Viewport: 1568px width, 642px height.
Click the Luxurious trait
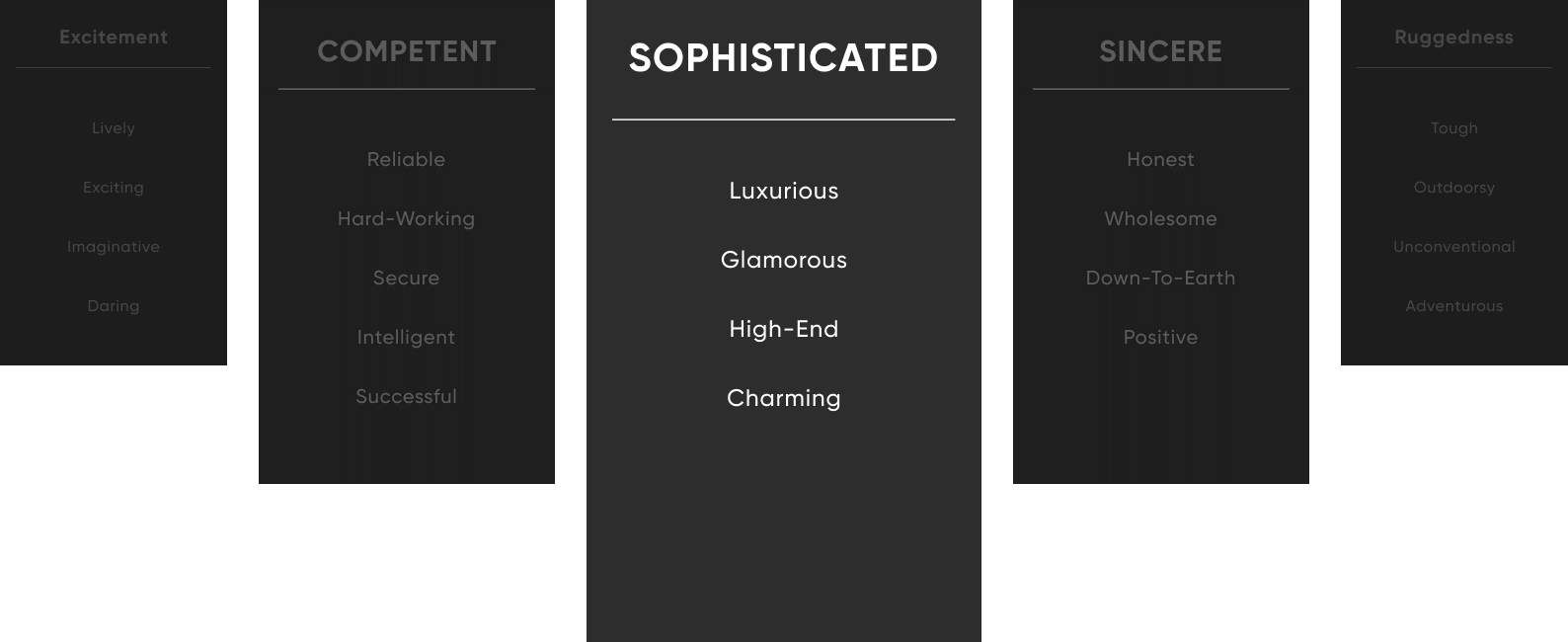[x=784, y=191]
